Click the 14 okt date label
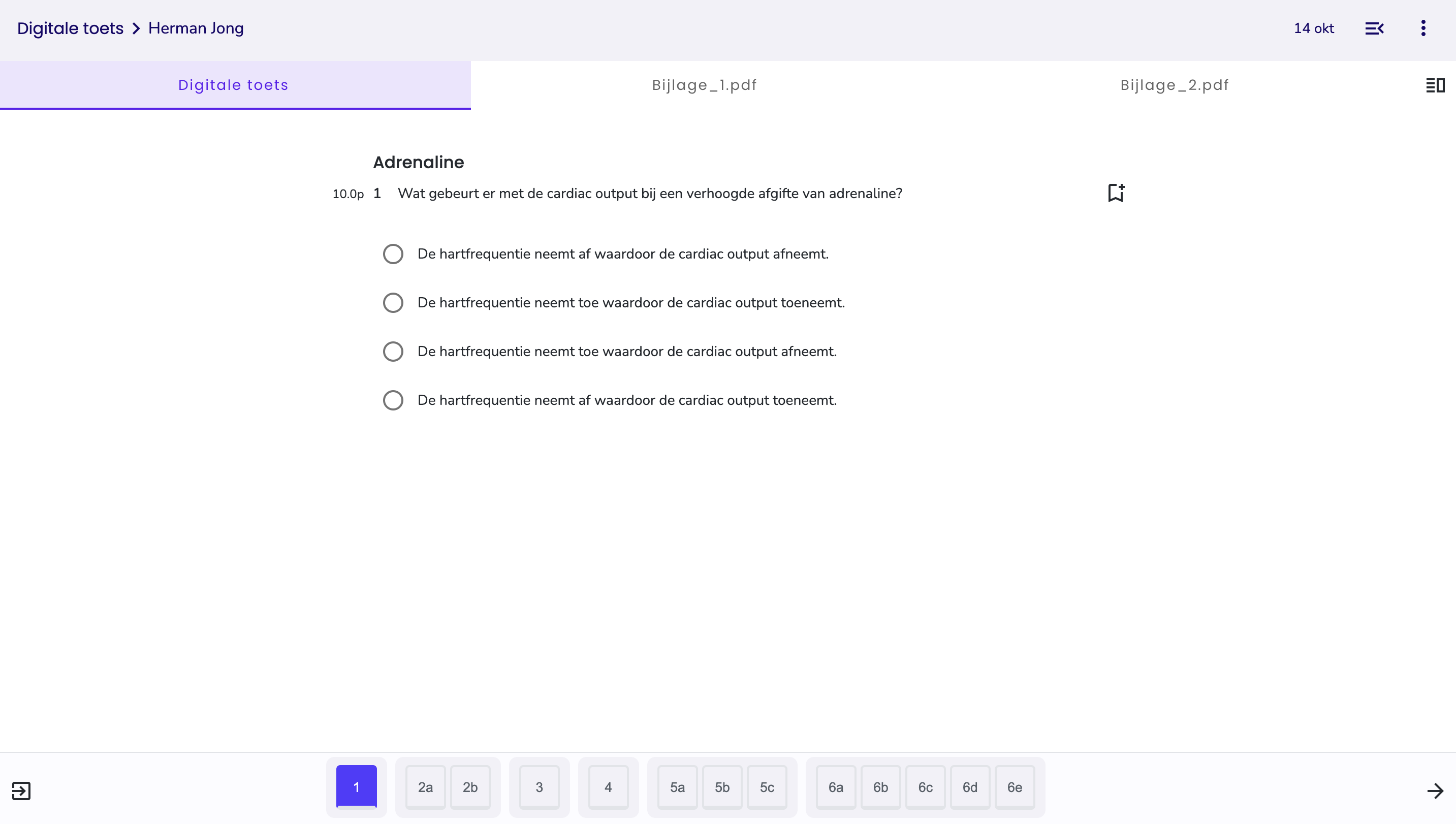Screen dimensions: 1456x824 point(1313,28)
